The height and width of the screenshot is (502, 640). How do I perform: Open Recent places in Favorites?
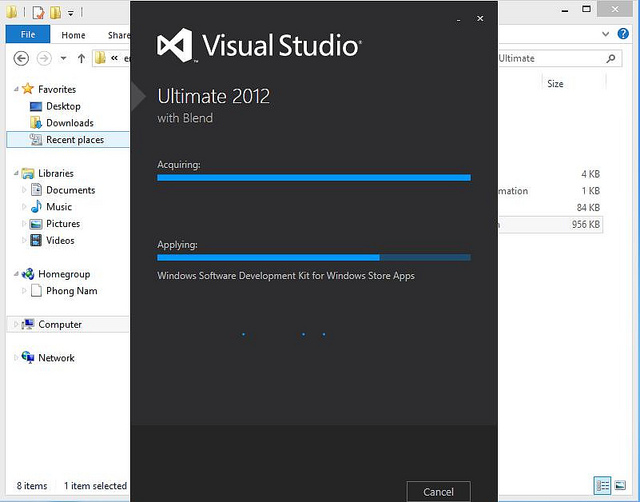[x=75, y=140]
